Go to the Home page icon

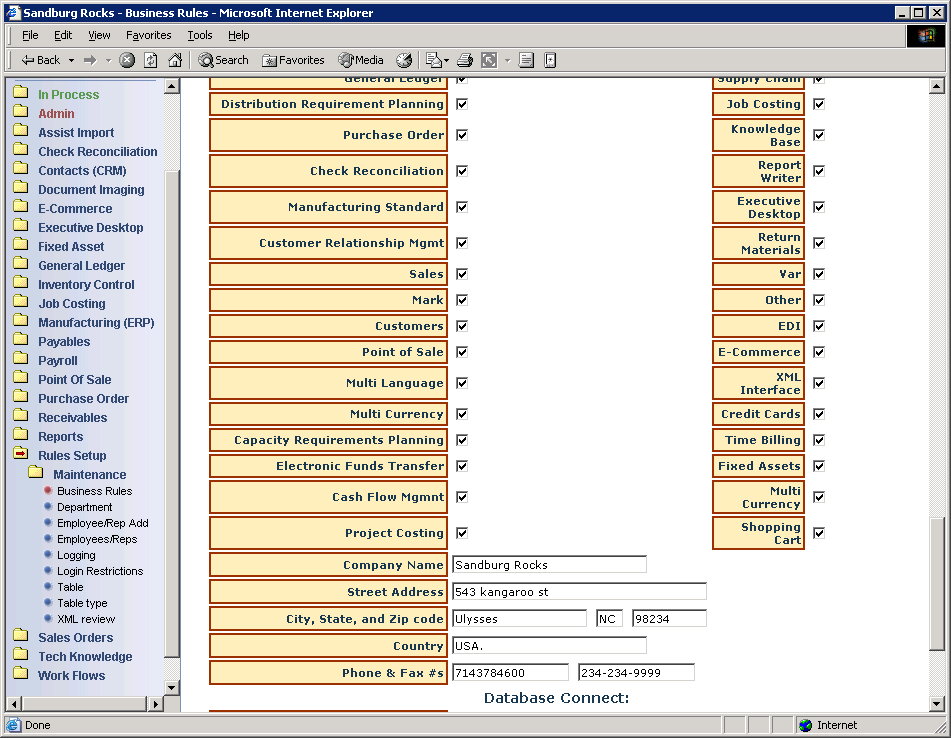click(175, 60)
